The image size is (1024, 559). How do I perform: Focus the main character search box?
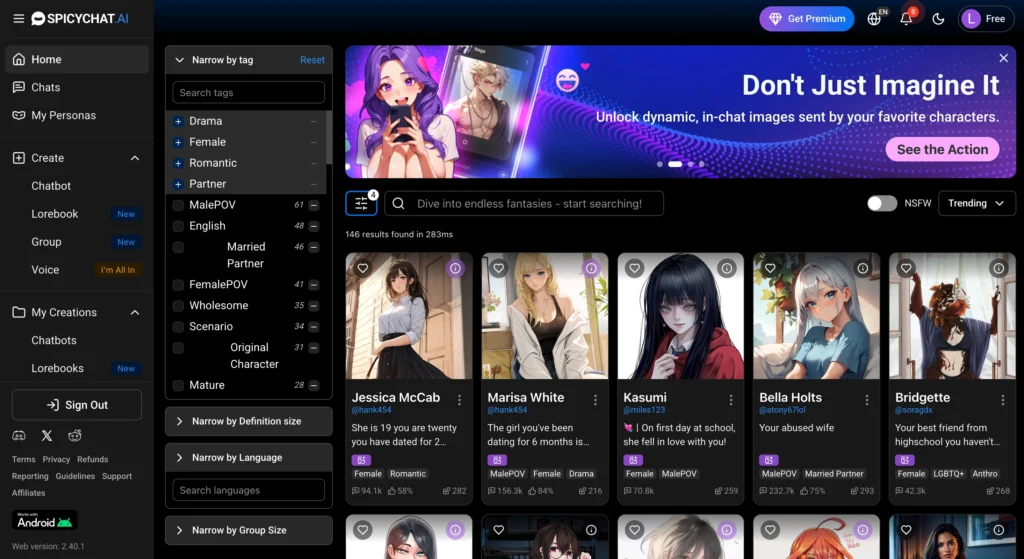coord(524,204)
